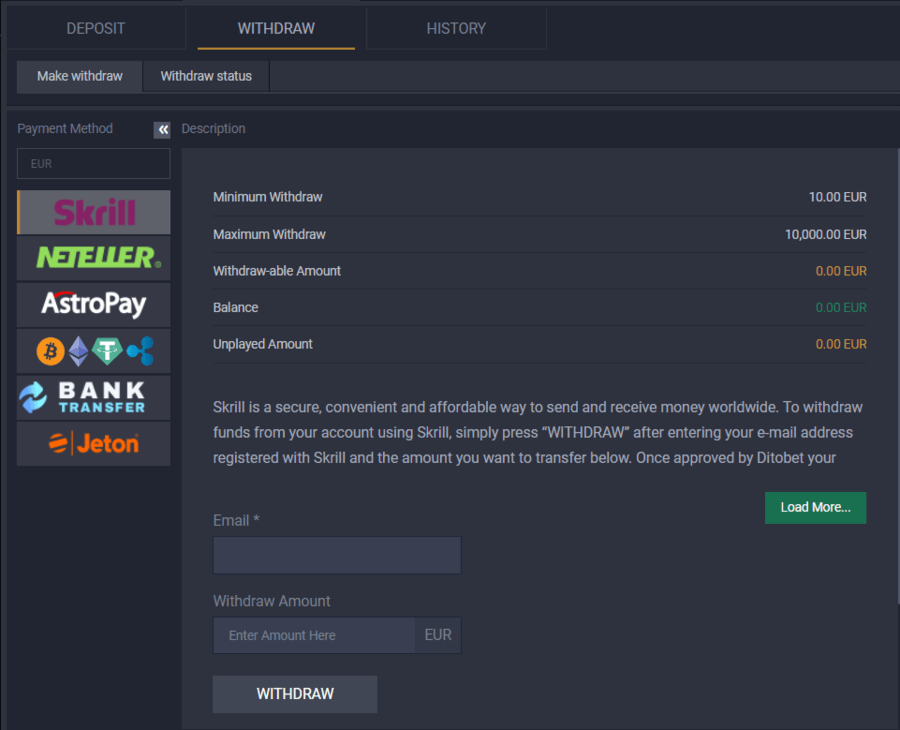Image resolution: width=900 pixels, height=730 pixels.
Task: Focus the Email input field
Action: [x=337, y=555]
